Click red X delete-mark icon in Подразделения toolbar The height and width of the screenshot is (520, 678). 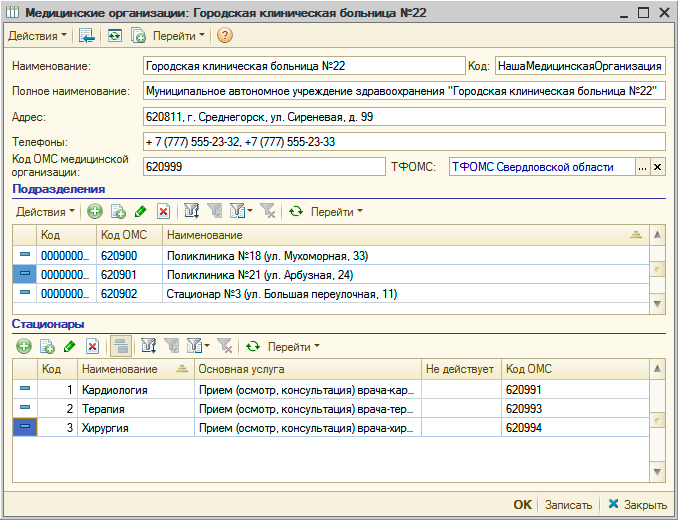163,211
